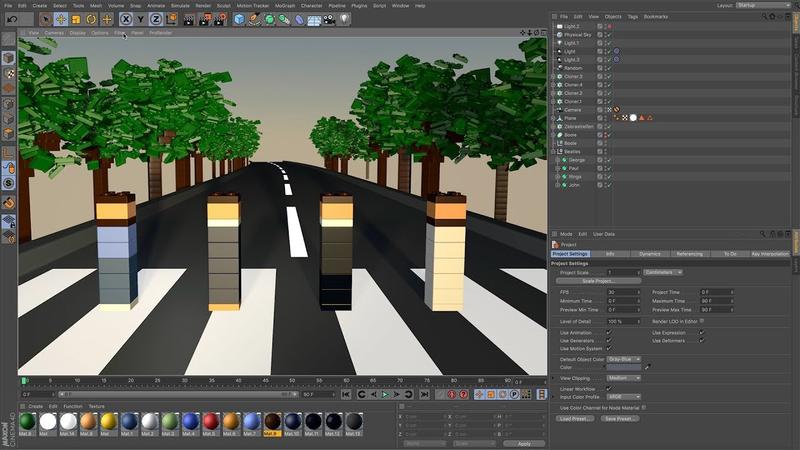800x450 pixels.
Task: Toggle the Use Animation checkbox
Action: 609,332
